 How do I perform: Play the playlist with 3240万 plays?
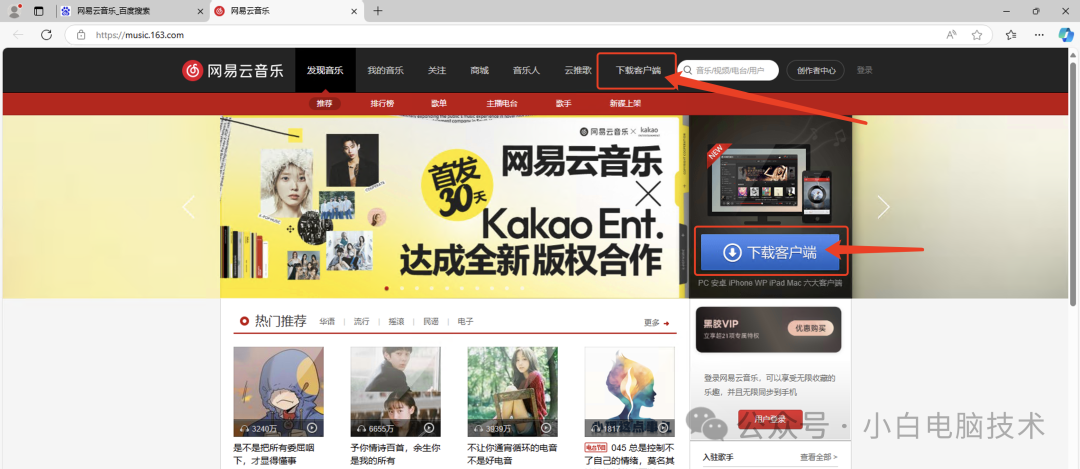click(x=312, y=428)
